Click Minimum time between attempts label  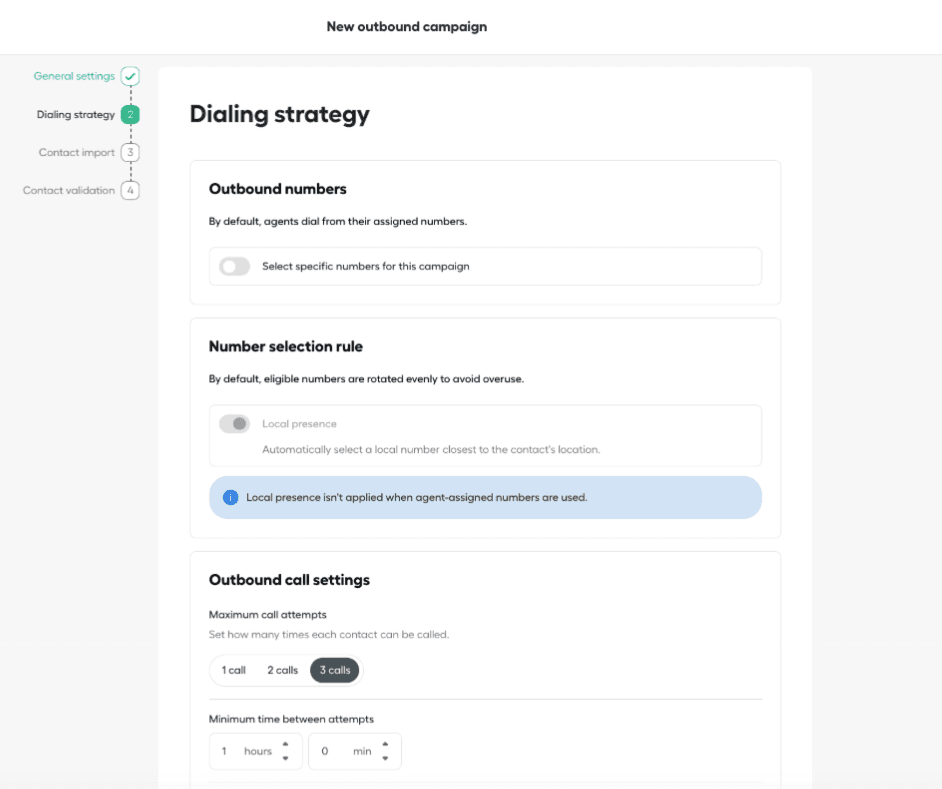291,719
